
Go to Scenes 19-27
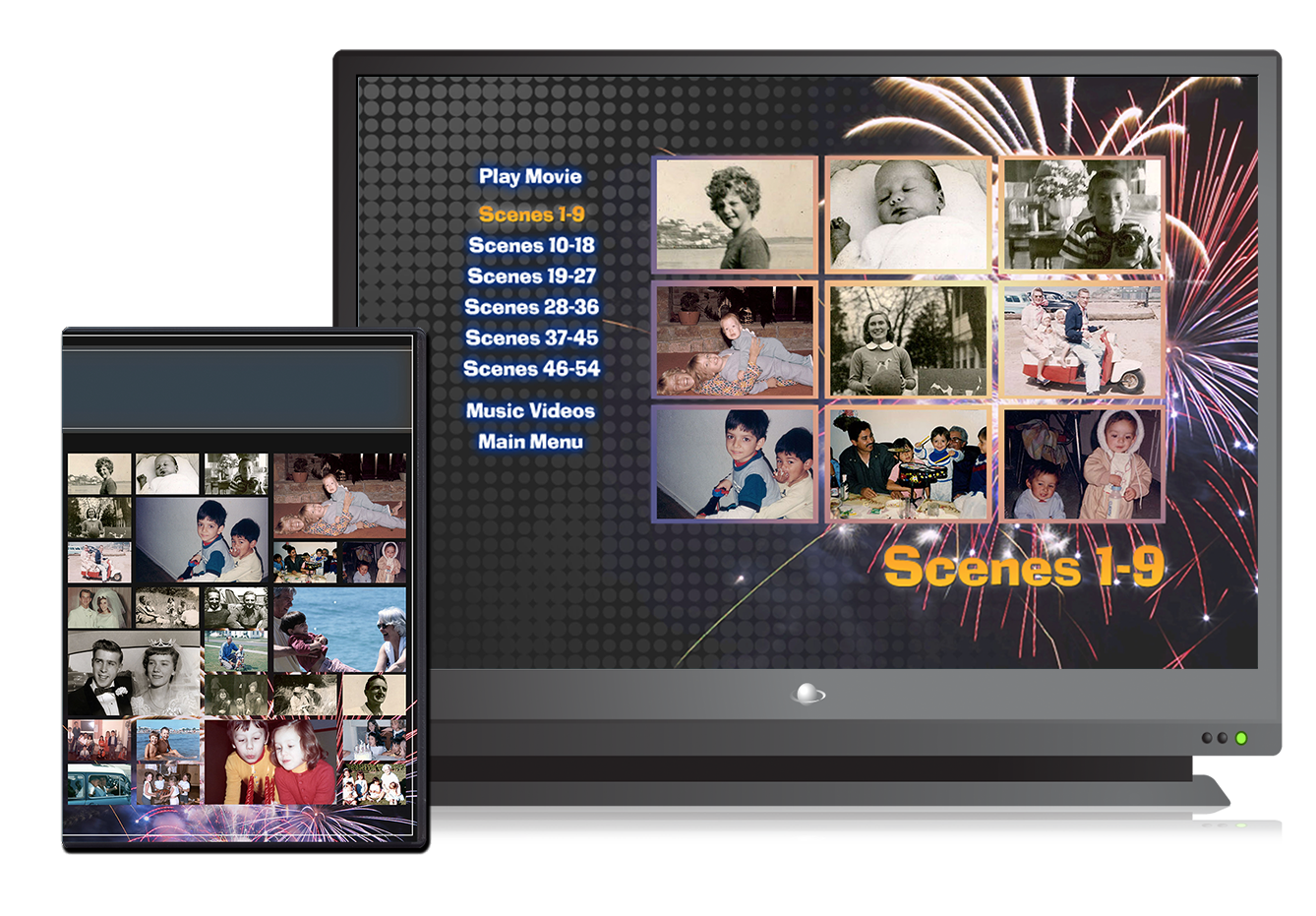click(531, 276)
